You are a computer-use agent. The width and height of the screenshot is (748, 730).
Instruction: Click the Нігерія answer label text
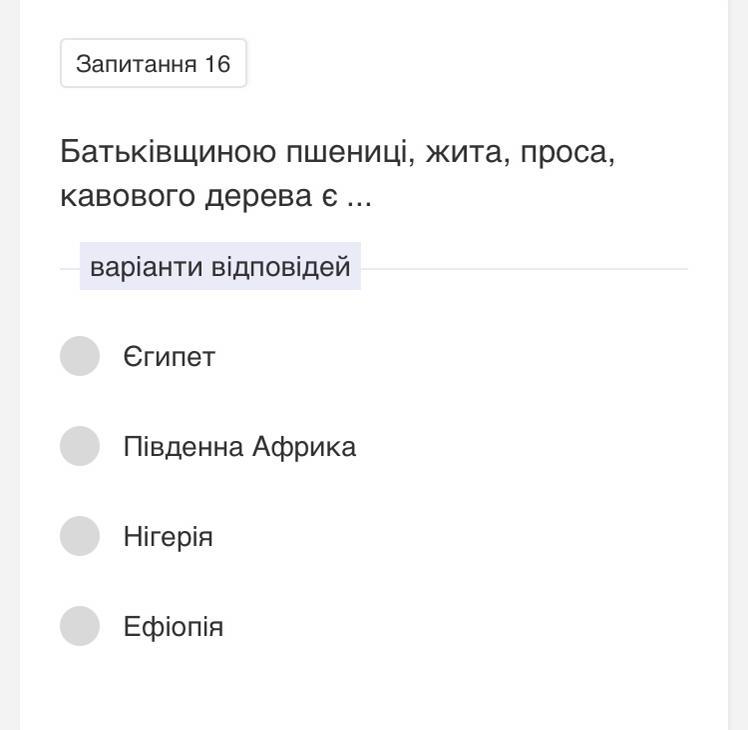tap(168, 537)
